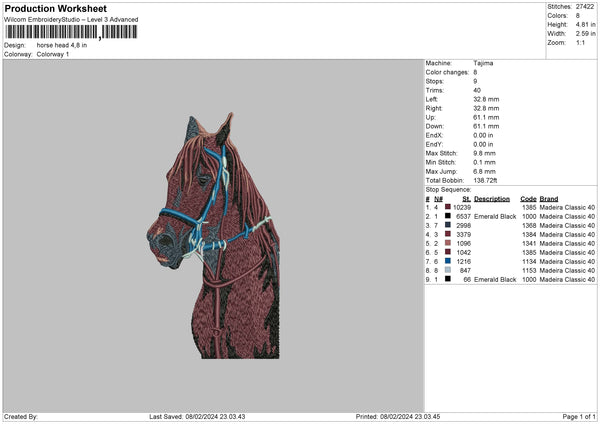Click the black swatch for stop 2
The height and width of the screenshot is (424, 600).
click(447, 216)
